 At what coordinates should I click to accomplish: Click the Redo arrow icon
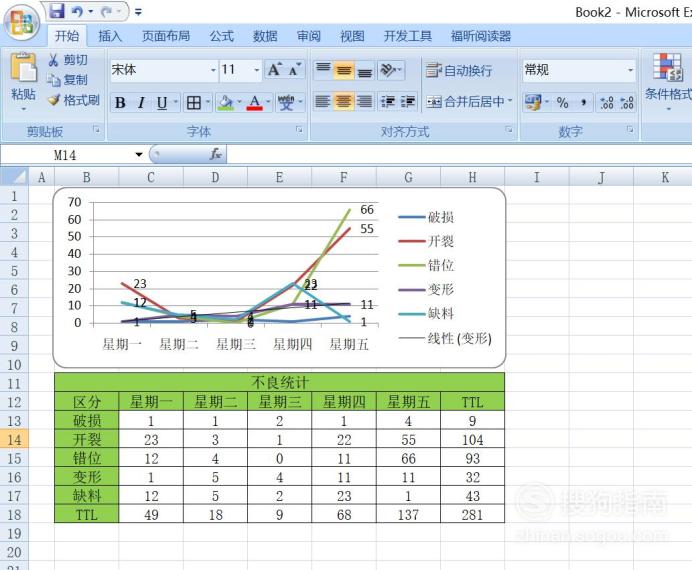click(x=106, y=12)
